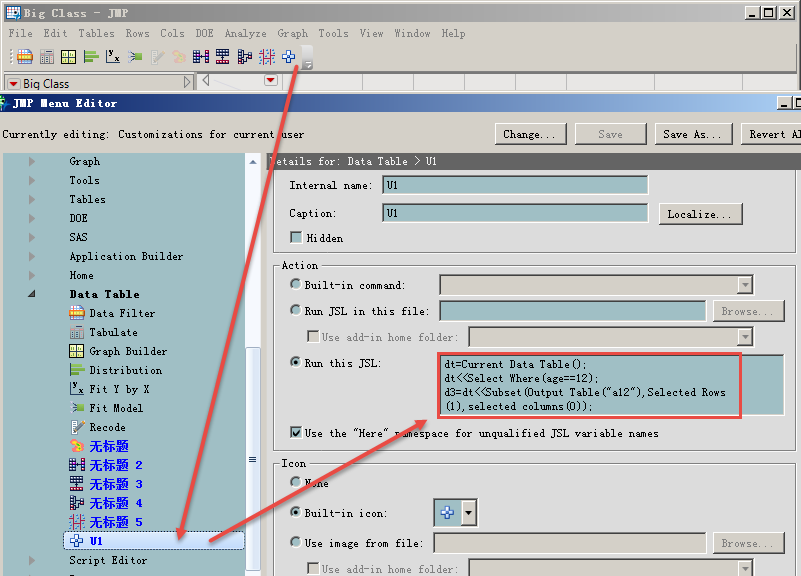Select 无标题 2 in the tree
Viewport: 801px width, 576px height.
(x=106, y=465)
